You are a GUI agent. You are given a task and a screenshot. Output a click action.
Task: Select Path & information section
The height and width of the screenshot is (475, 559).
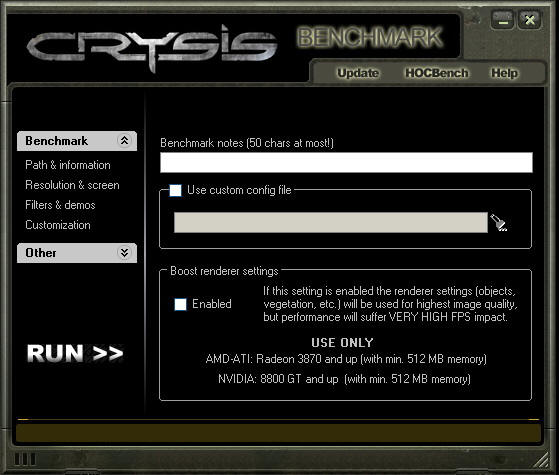click(x=68, y=165)
